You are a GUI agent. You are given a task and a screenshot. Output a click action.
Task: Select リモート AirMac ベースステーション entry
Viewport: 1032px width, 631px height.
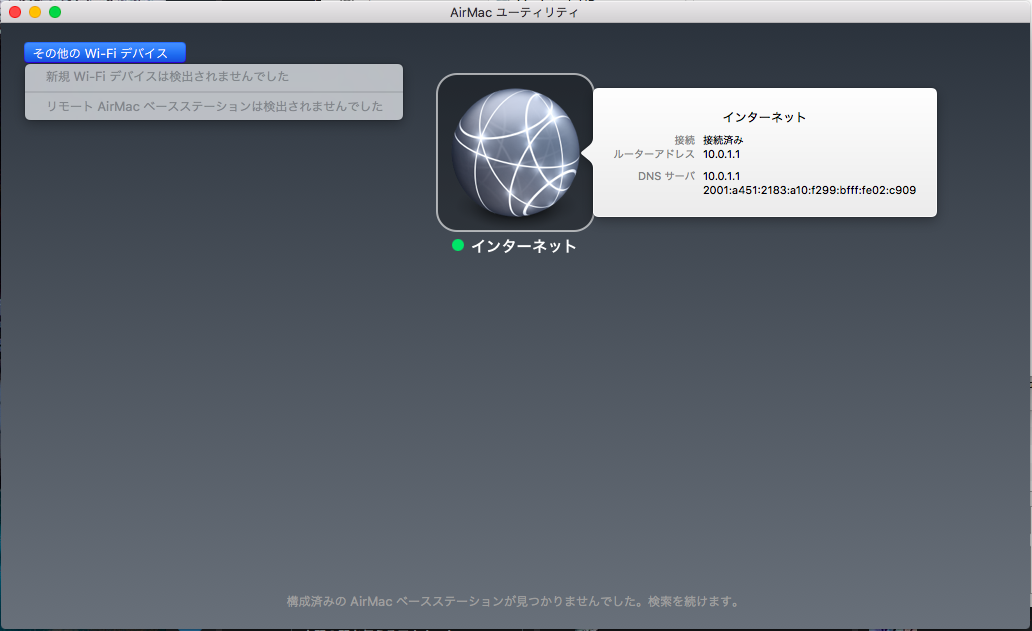214,106
